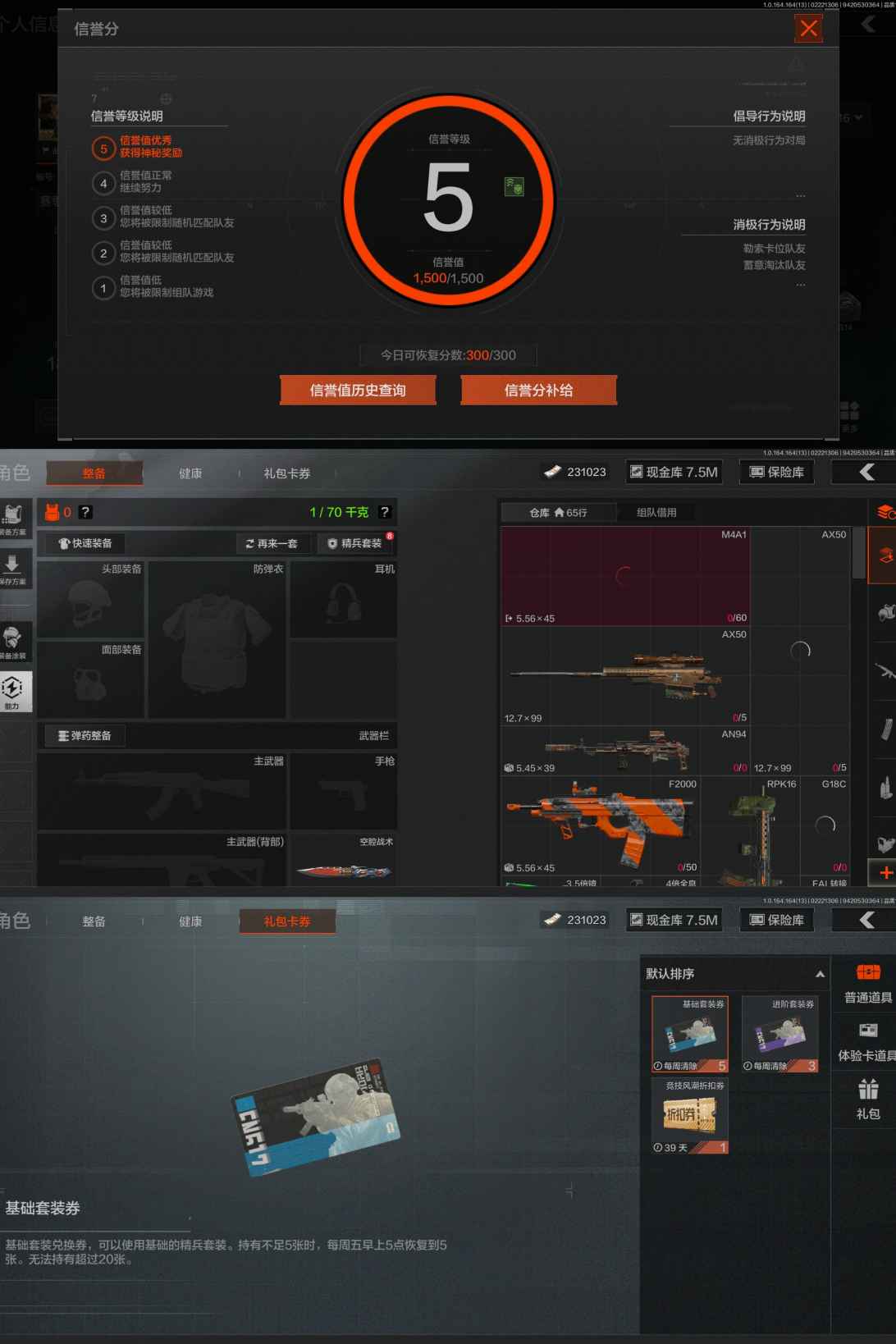Expand the 默认排序 sort dropdown
This screenshot has height=1344, width=896.
tap(819, 974)
